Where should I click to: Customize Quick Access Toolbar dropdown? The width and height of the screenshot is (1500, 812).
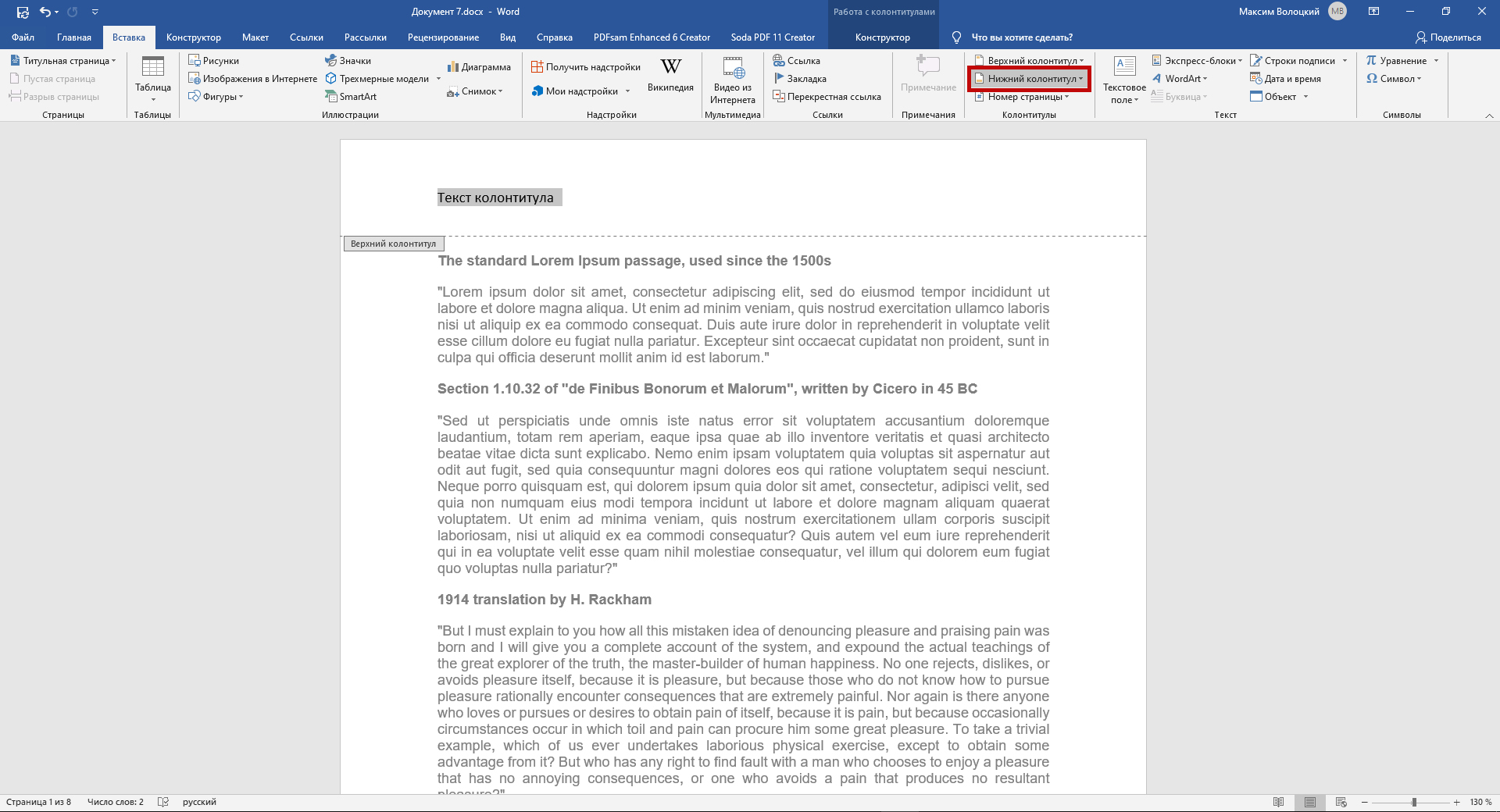click(95, 12)
